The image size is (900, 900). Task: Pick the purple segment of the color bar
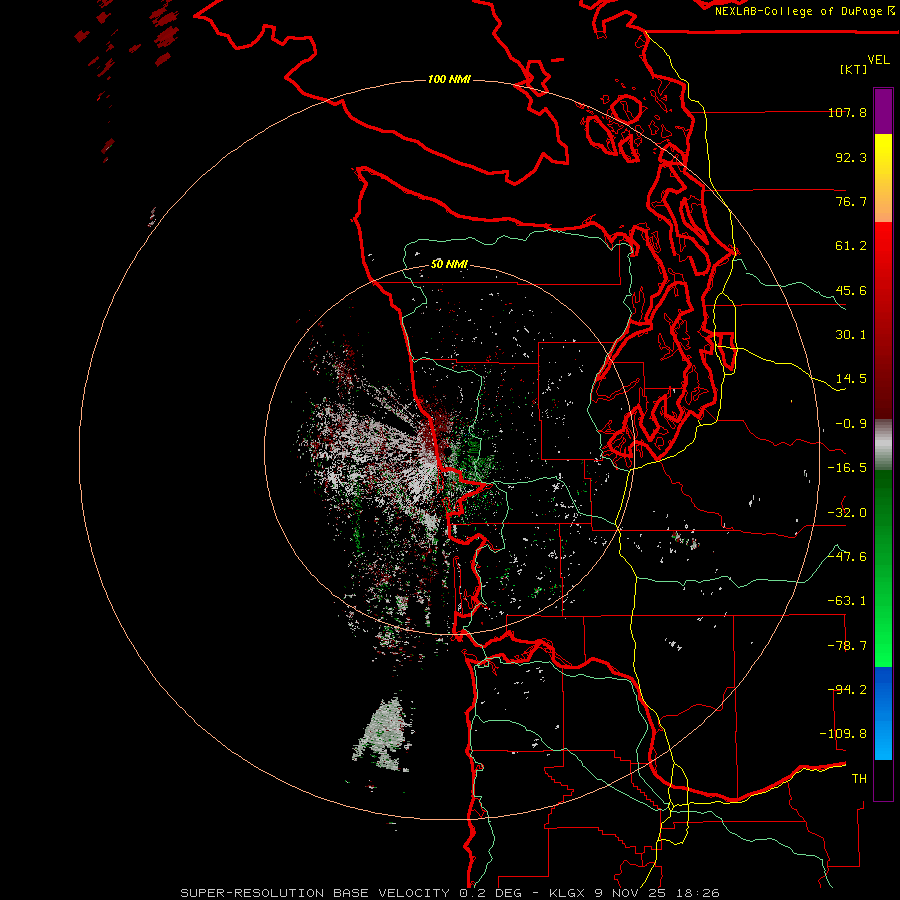pyautogui.click(x=883, y=111)
